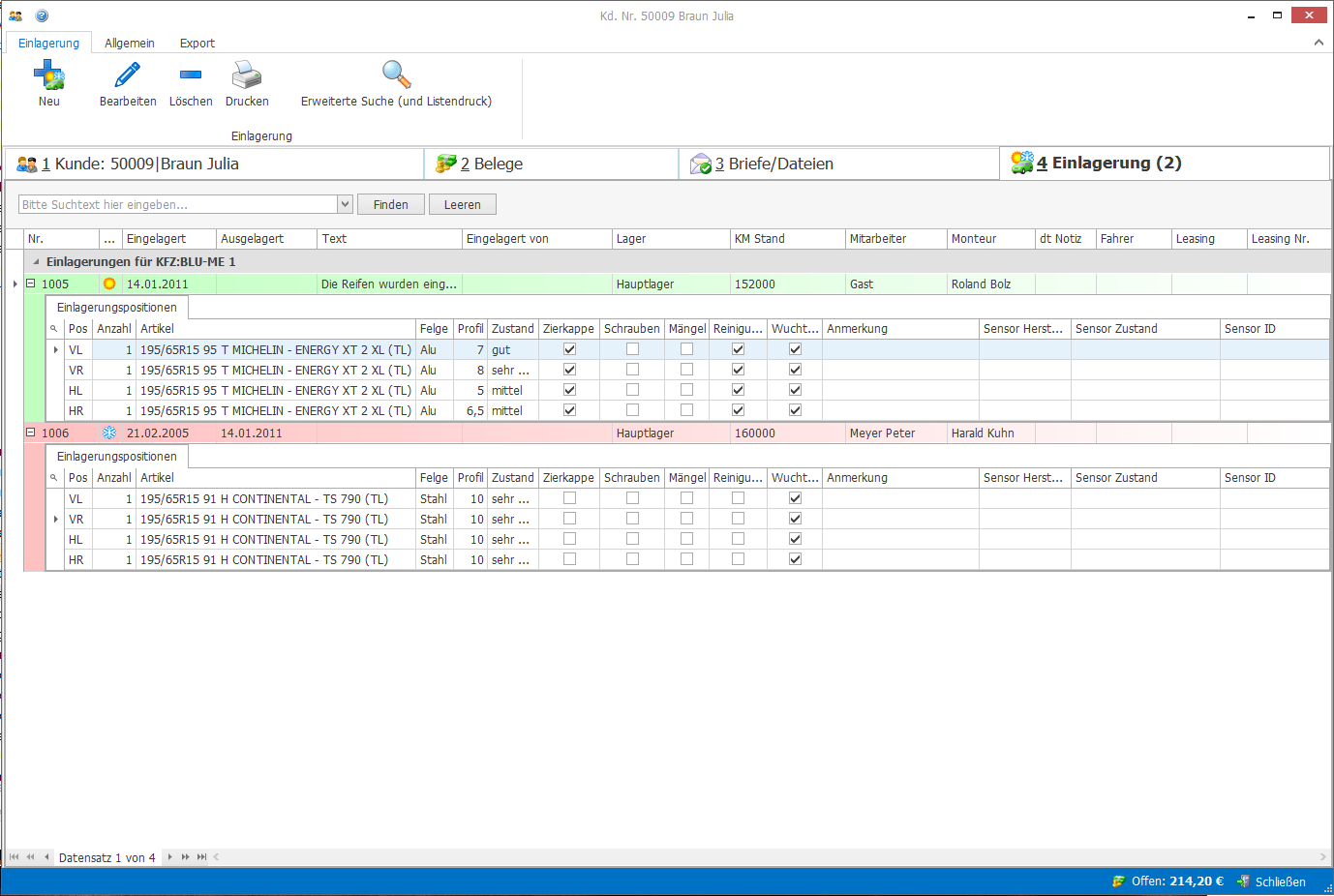Toggle Schrauben checkbox for Continental HL
The width and height of the screenshot is (1334, 896).
click(632, 539)
